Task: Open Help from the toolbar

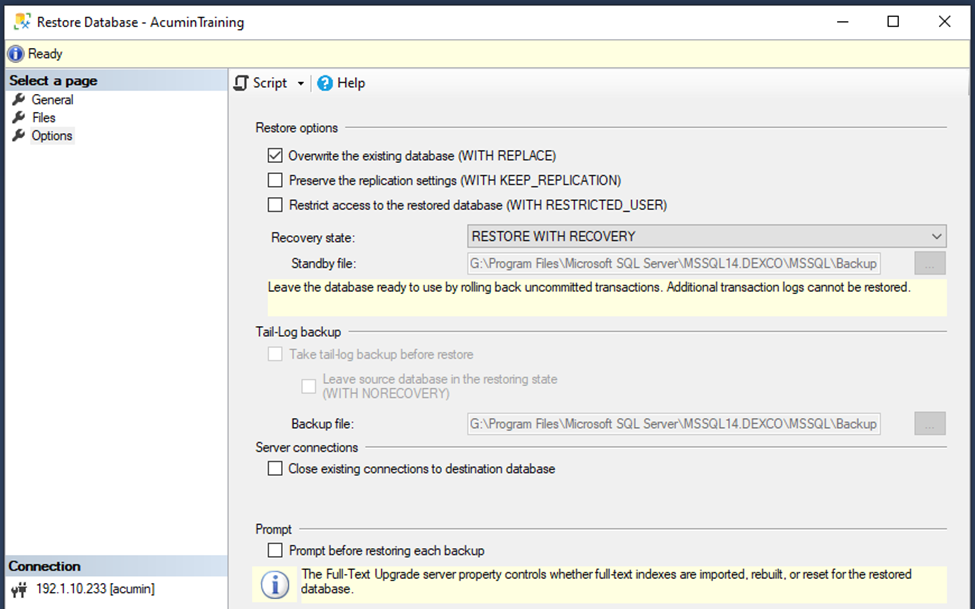Action: (341, 83)
